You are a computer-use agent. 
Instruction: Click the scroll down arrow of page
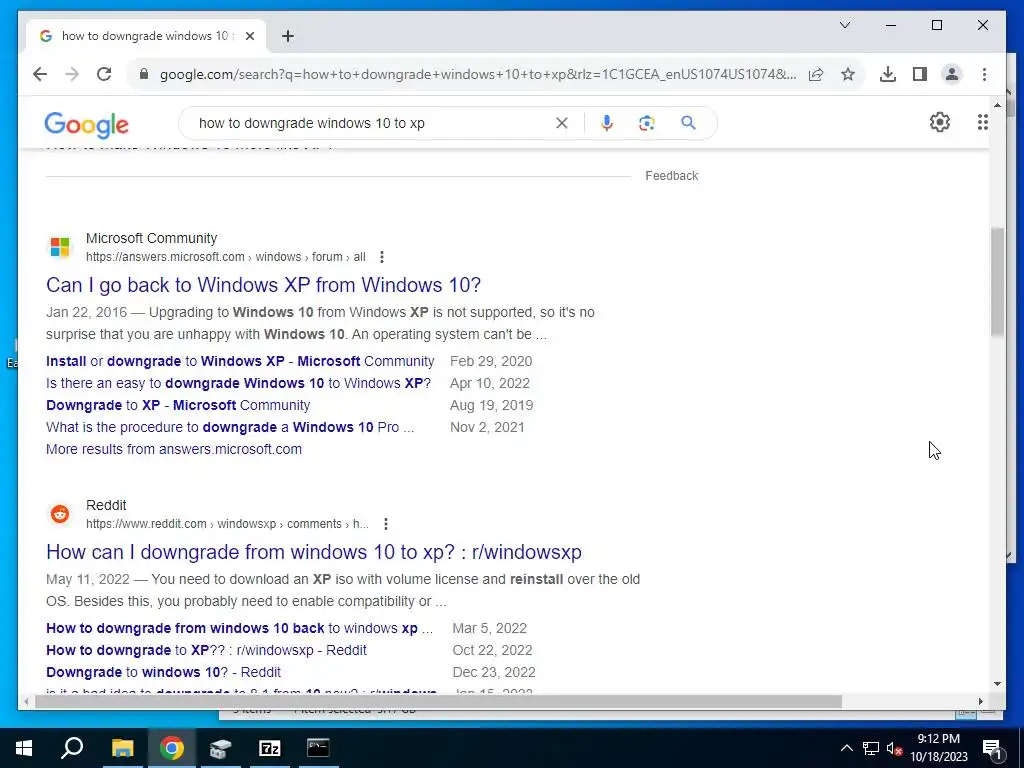(x=997, y=684)
